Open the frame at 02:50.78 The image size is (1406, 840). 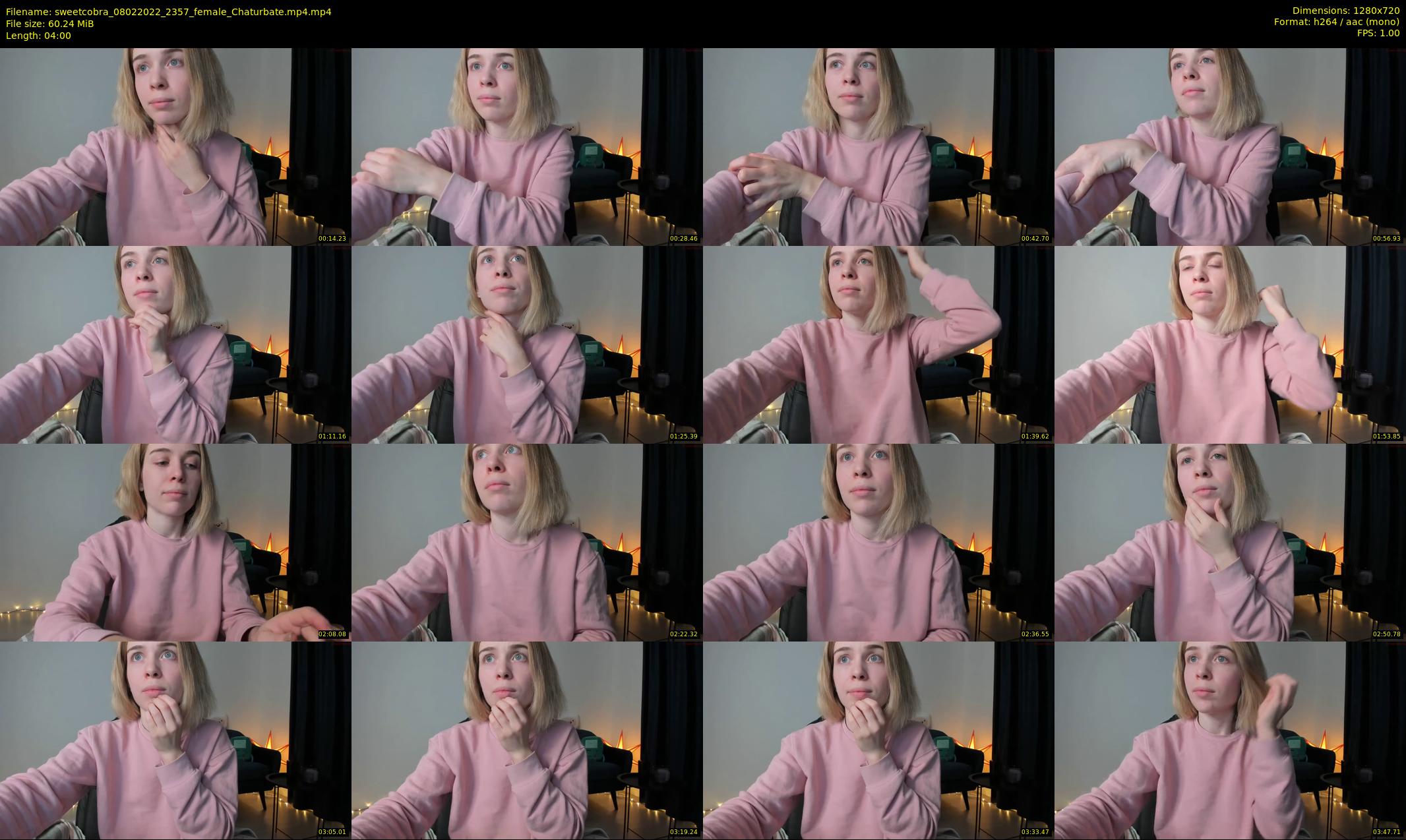tap(1230, 542)
